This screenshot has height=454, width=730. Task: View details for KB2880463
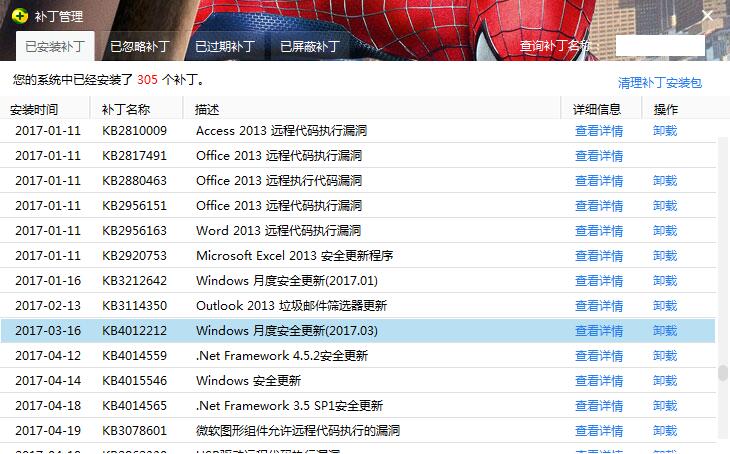click(599, 181)
